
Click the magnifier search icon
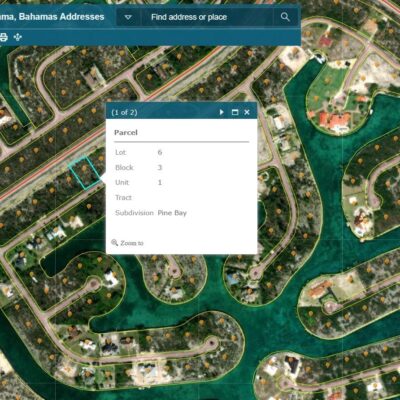pyautogui.click(x=285, y=17)
